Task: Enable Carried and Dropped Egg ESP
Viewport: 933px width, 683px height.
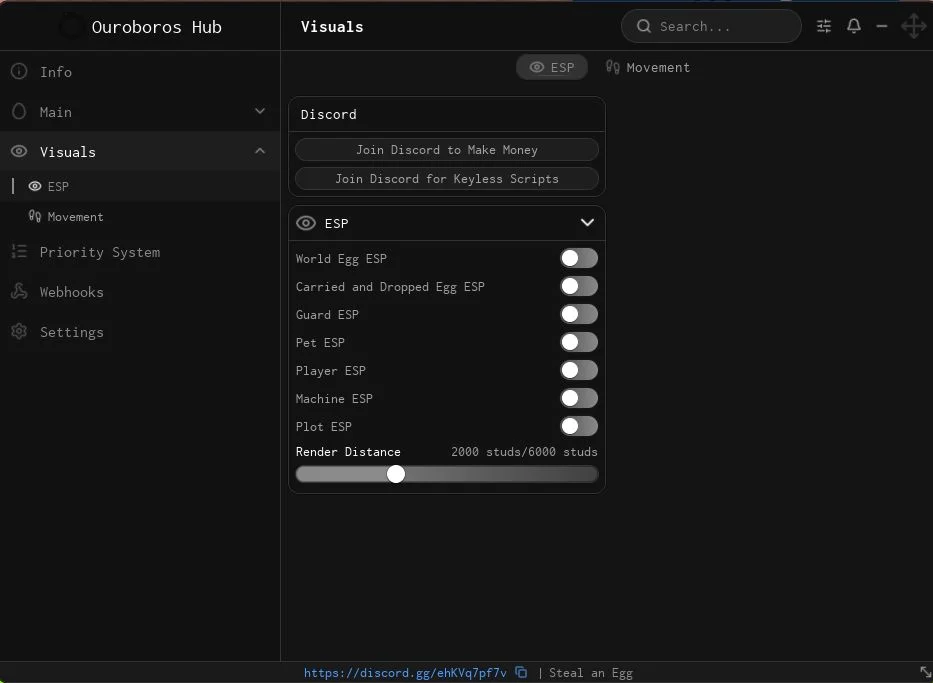Action: click(x=579, y=286)
